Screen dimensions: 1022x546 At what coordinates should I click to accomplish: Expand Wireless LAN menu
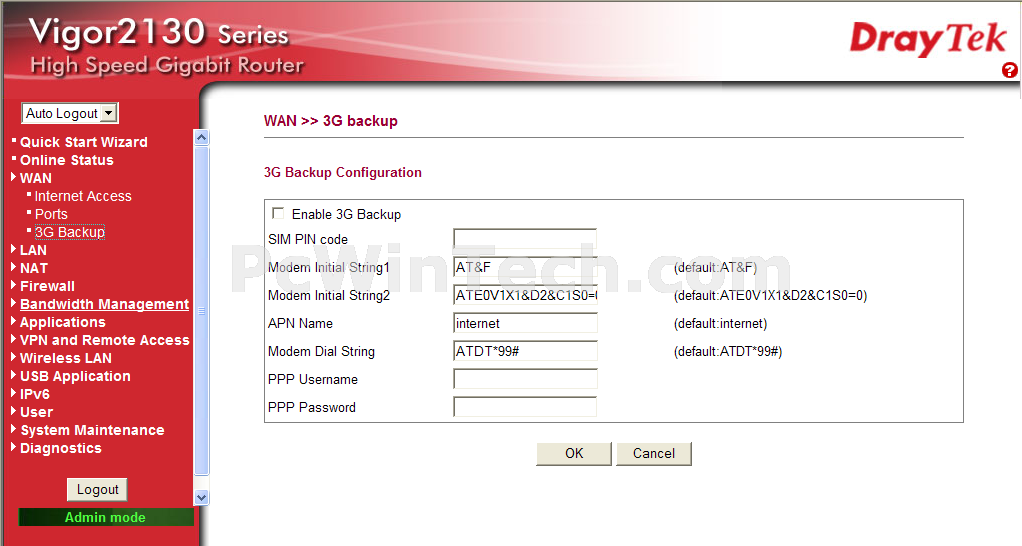click(x=65, y=358)
